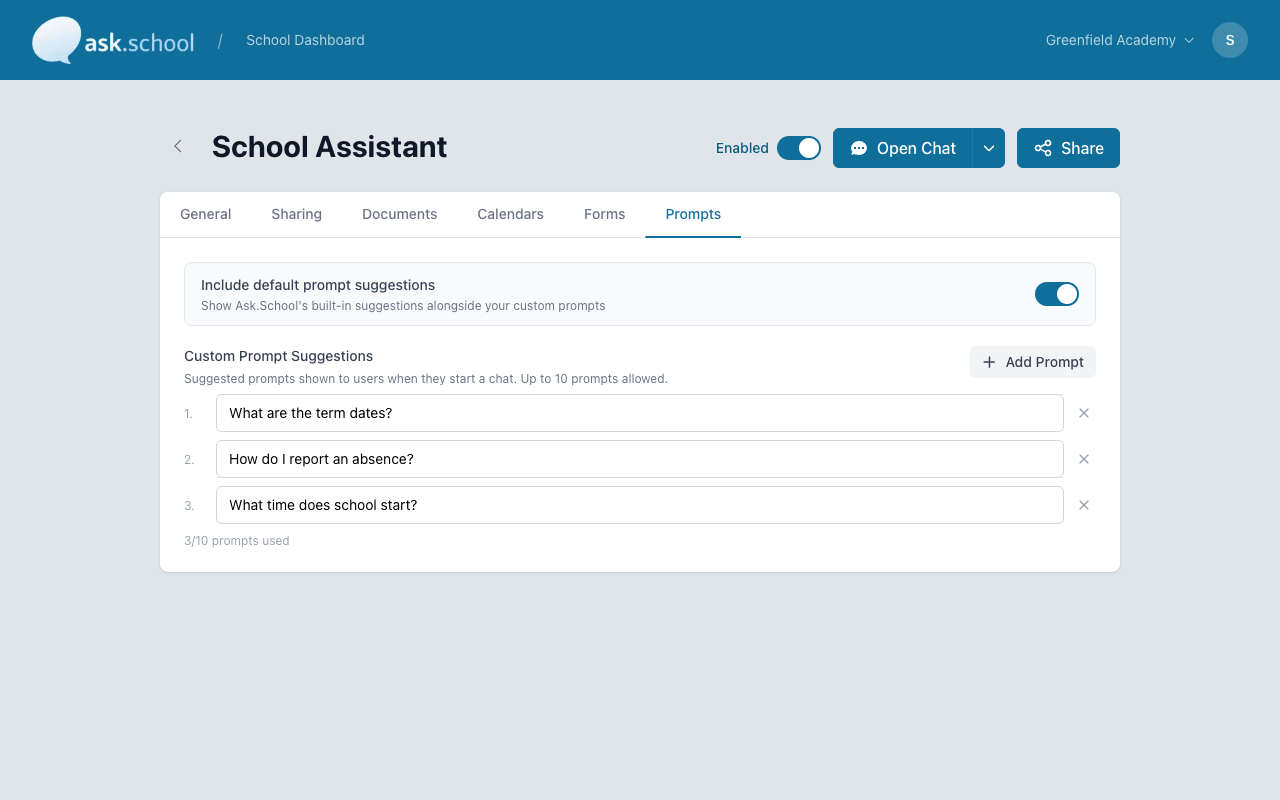Open the Calendars tab
This screenshot has width=1280, height=800.
[511, 214]
